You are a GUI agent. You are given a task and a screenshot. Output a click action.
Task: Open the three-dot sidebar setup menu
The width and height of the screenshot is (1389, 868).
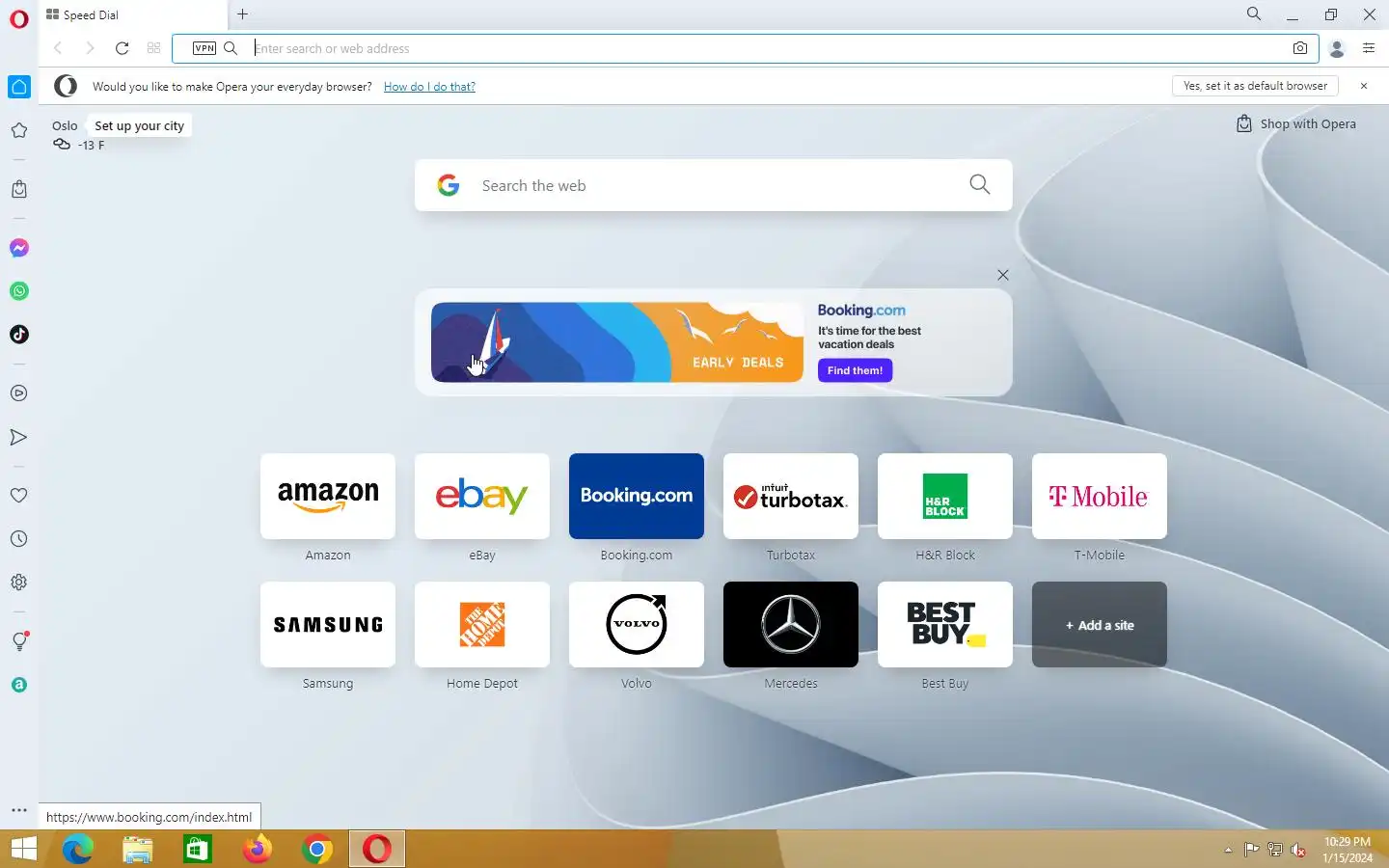tap(19, 810)
